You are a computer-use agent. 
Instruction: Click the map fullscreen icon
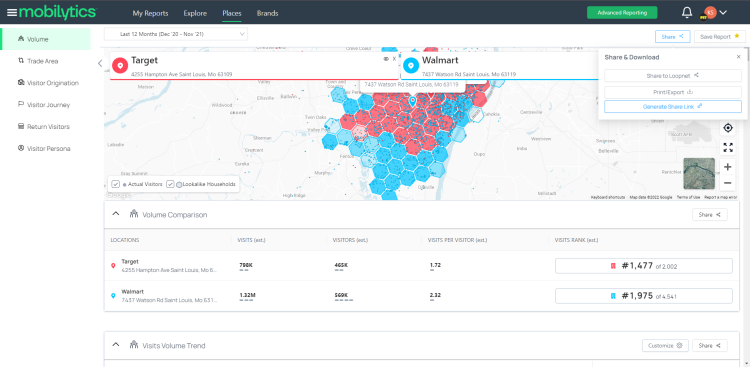tap(728, 147)
